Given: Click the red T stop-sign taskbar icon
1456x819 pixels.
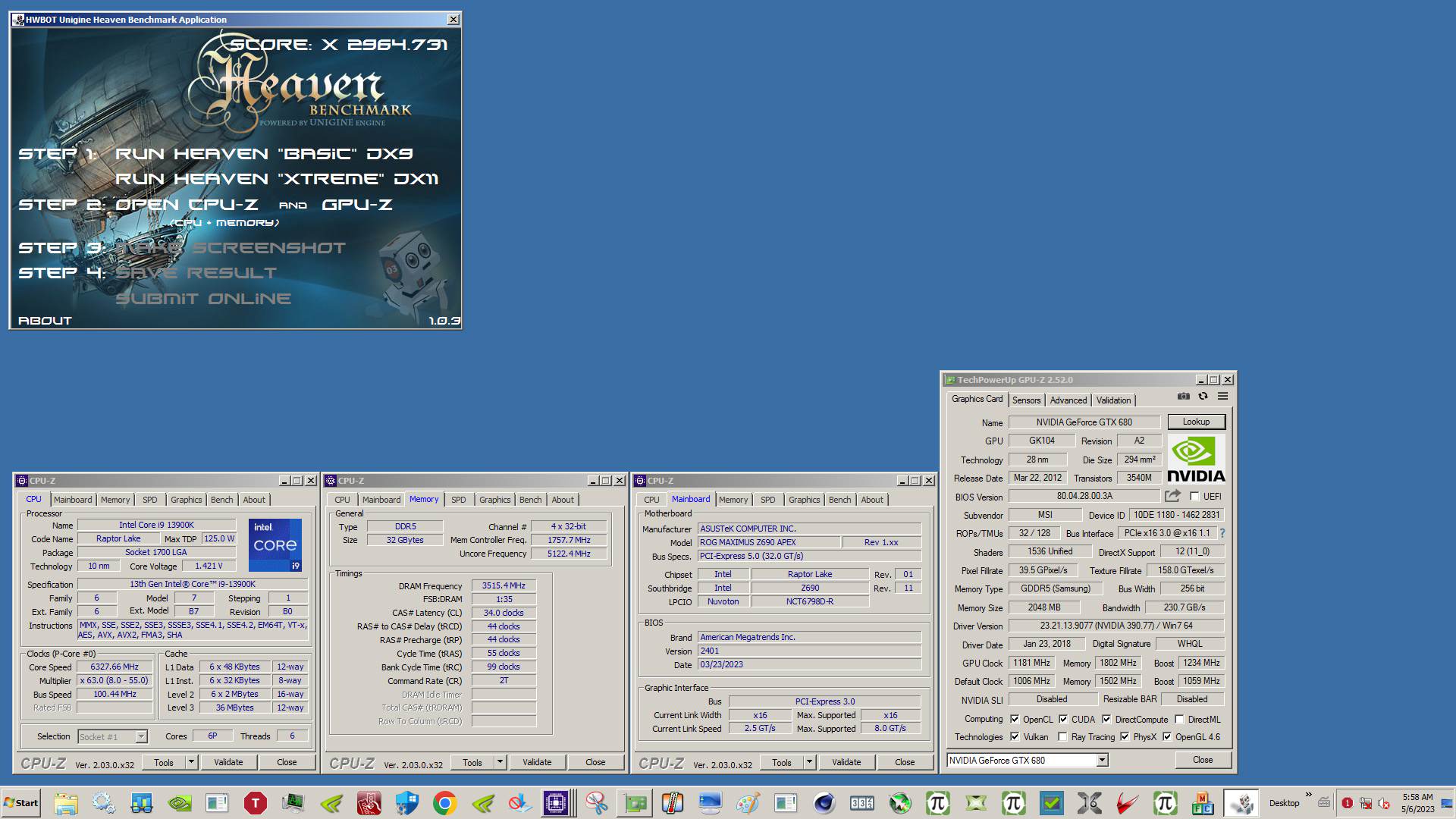Looking at the screenshot, I should tap(256, 803).
